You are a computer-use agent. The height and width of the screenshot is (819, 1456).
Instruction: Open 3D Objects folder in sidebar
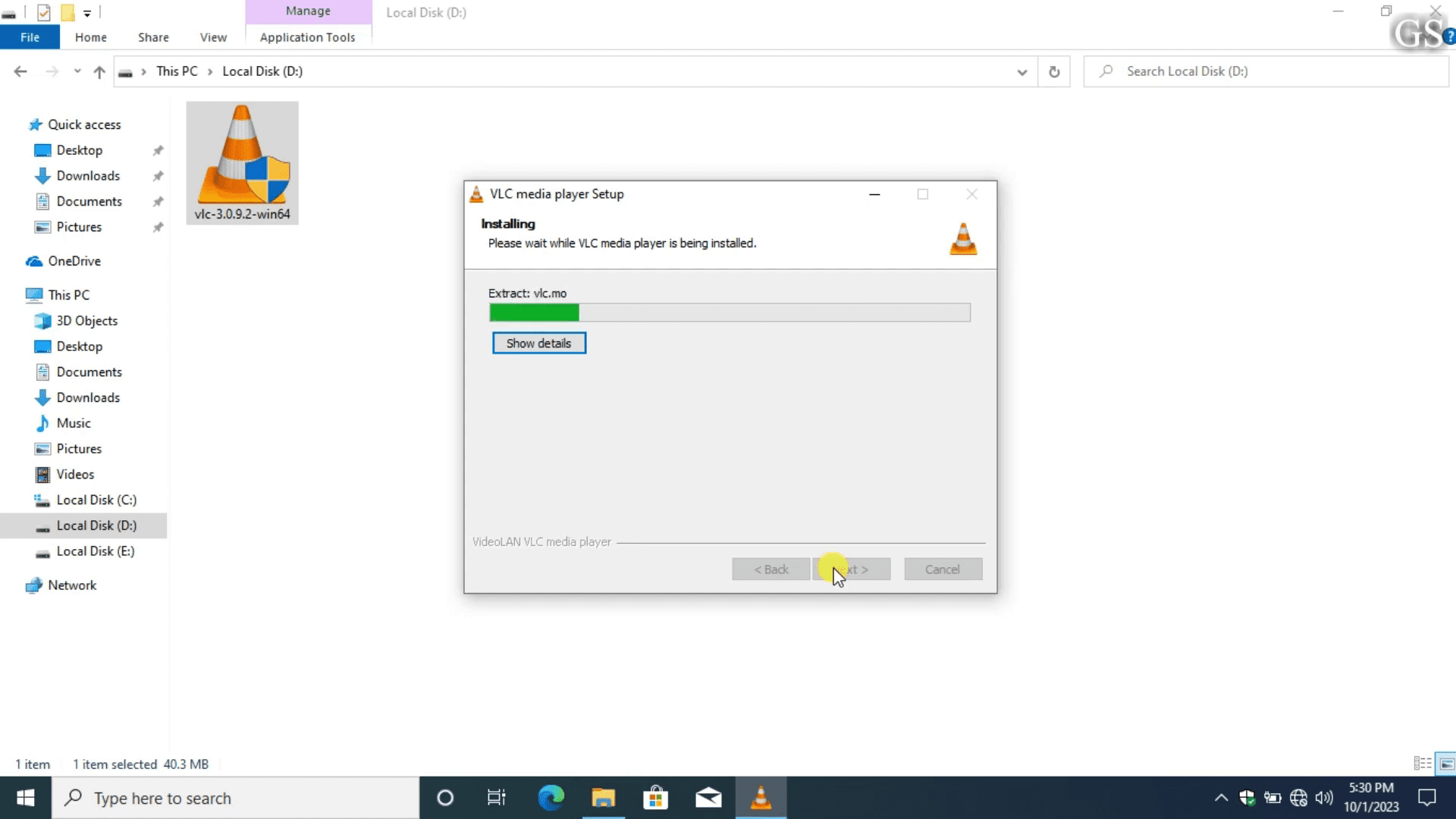86,321
